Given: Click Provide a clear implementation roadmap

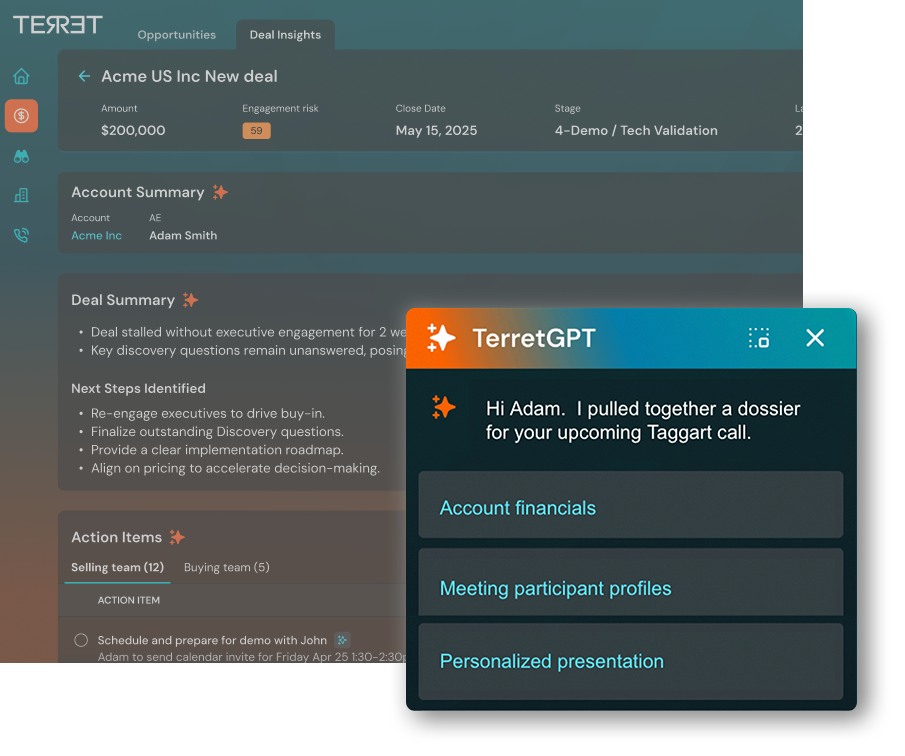Looking at the screenshot, I should click(217, 450).
